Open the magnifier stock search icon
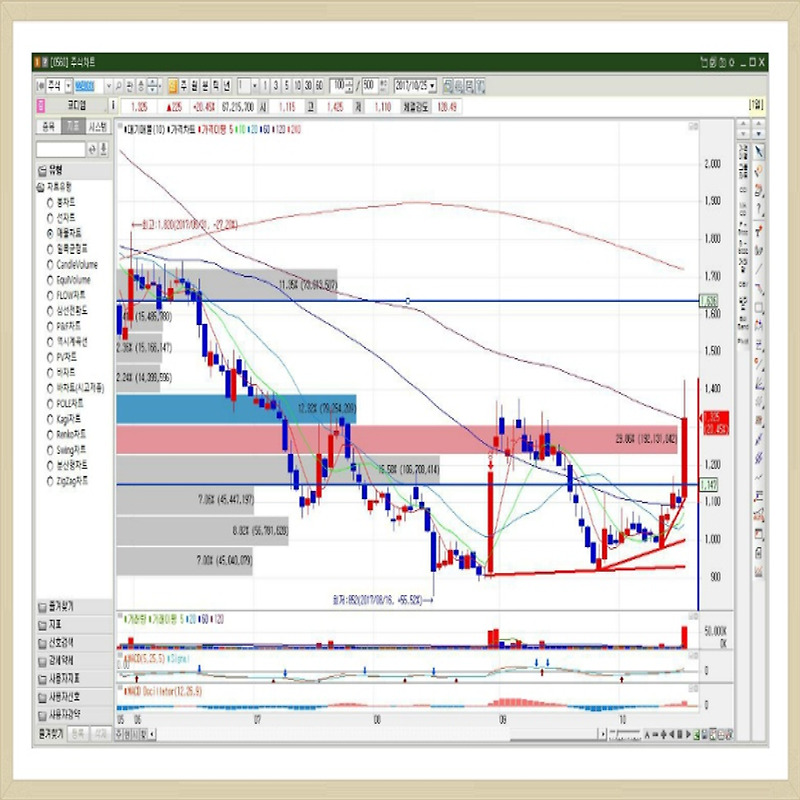800x800 pixels. [x=119, y=86]
